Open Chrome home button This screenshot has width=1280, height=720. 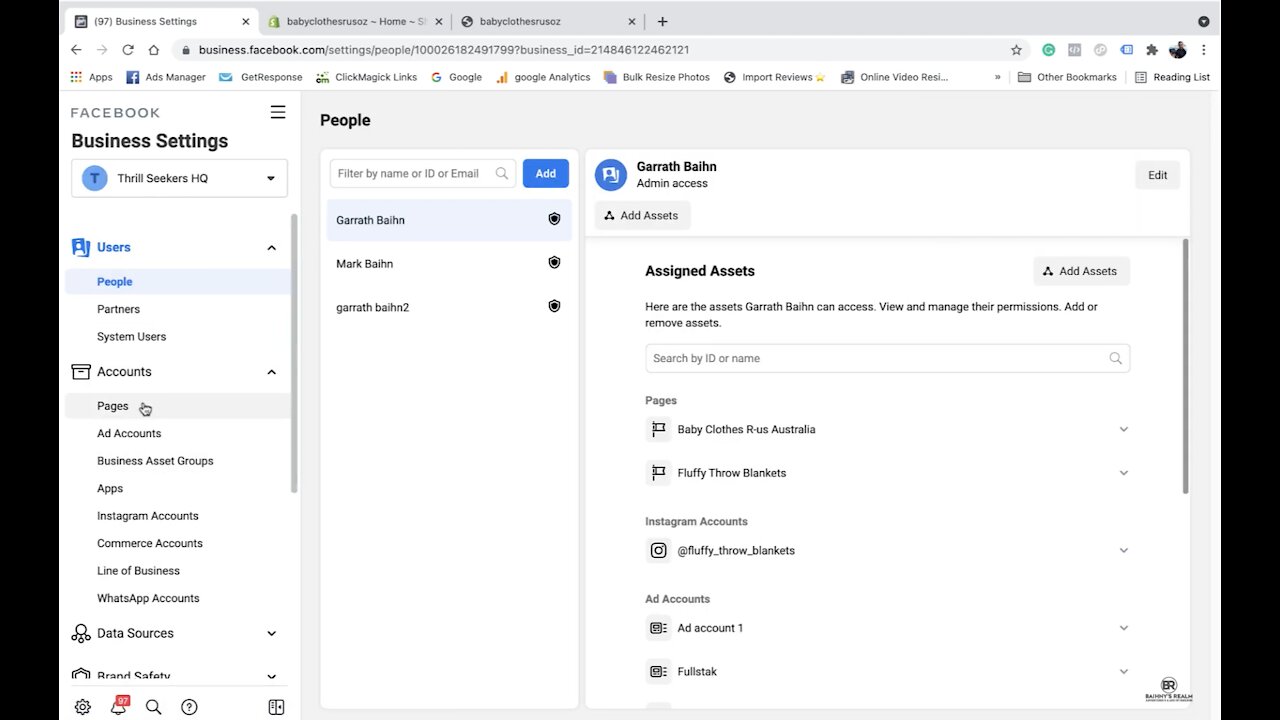pos(153,49)
